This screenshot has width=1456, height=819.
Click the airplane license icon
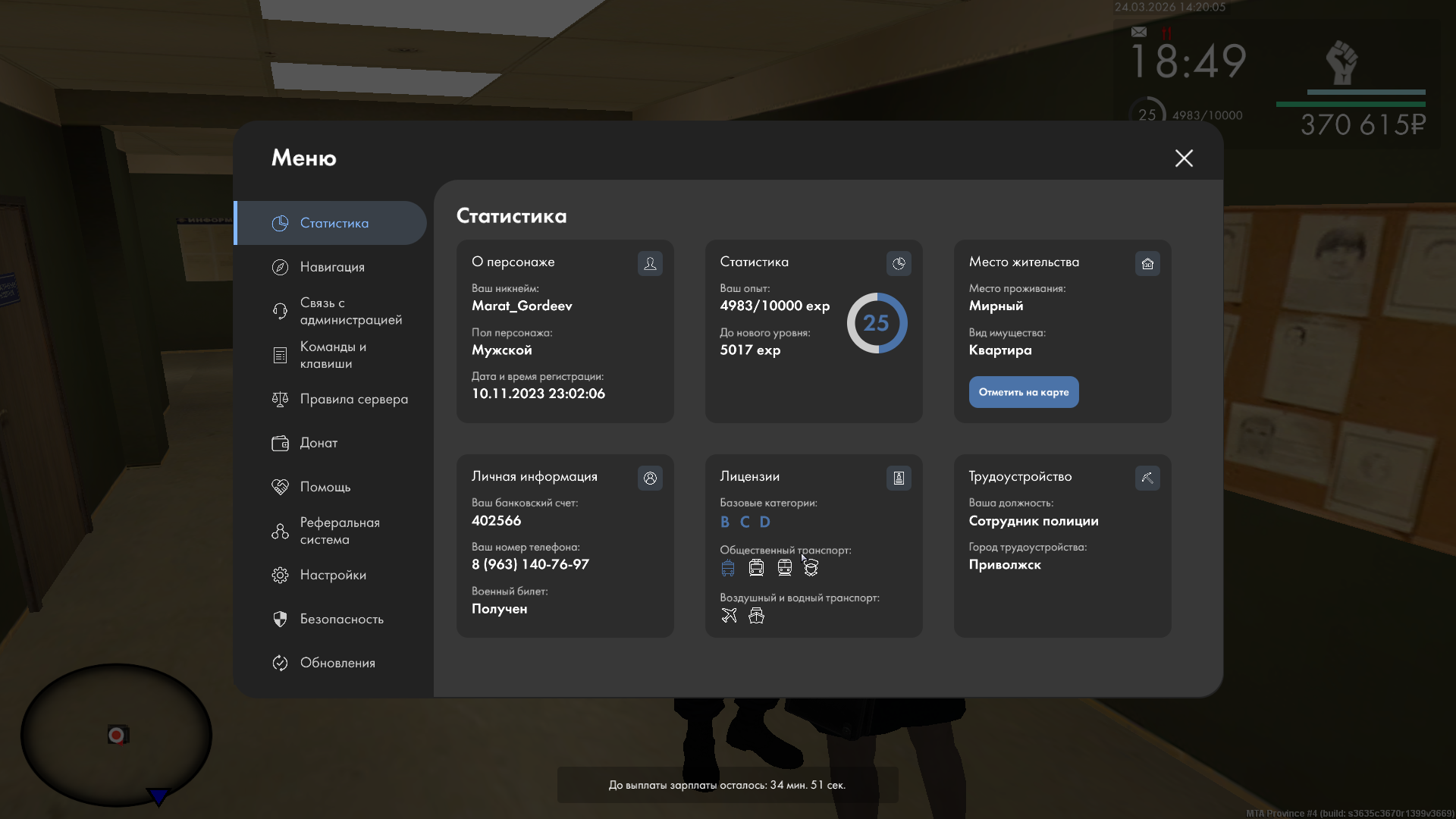(x=729, y=615)
